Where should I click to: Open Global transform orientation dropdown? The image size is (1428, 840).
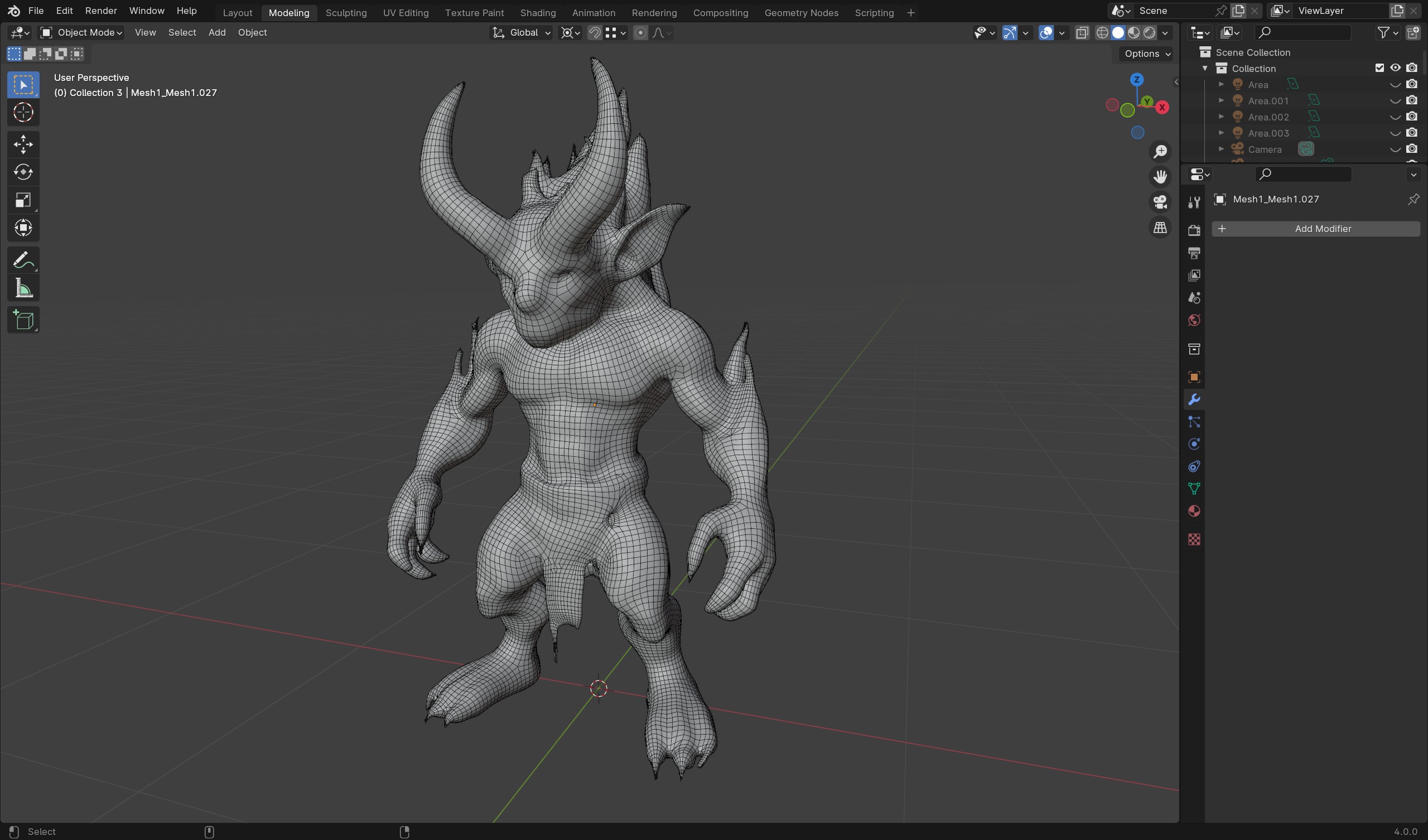coord(521,32)
